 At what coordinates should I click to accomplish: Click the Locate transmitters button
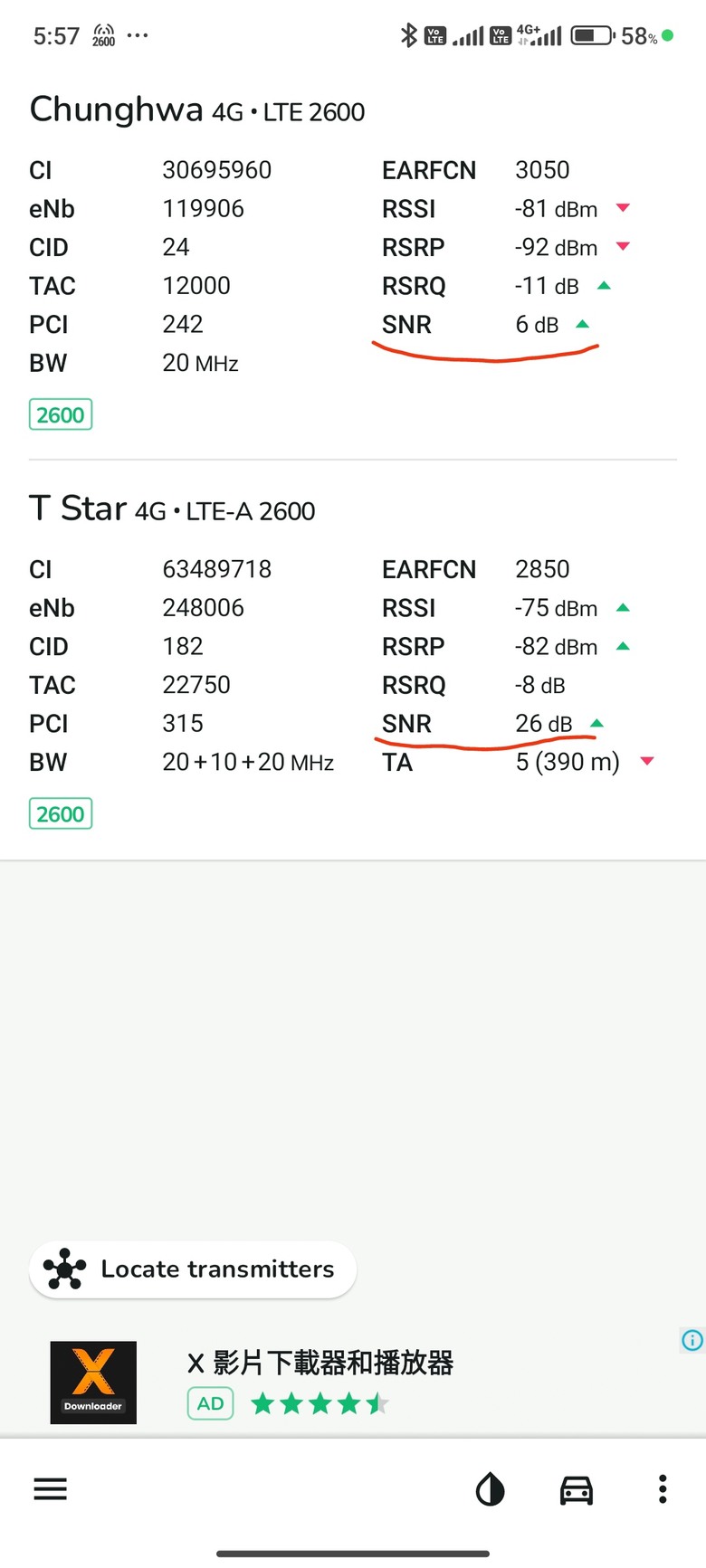pyautogui.click(x=193, y=1269)
